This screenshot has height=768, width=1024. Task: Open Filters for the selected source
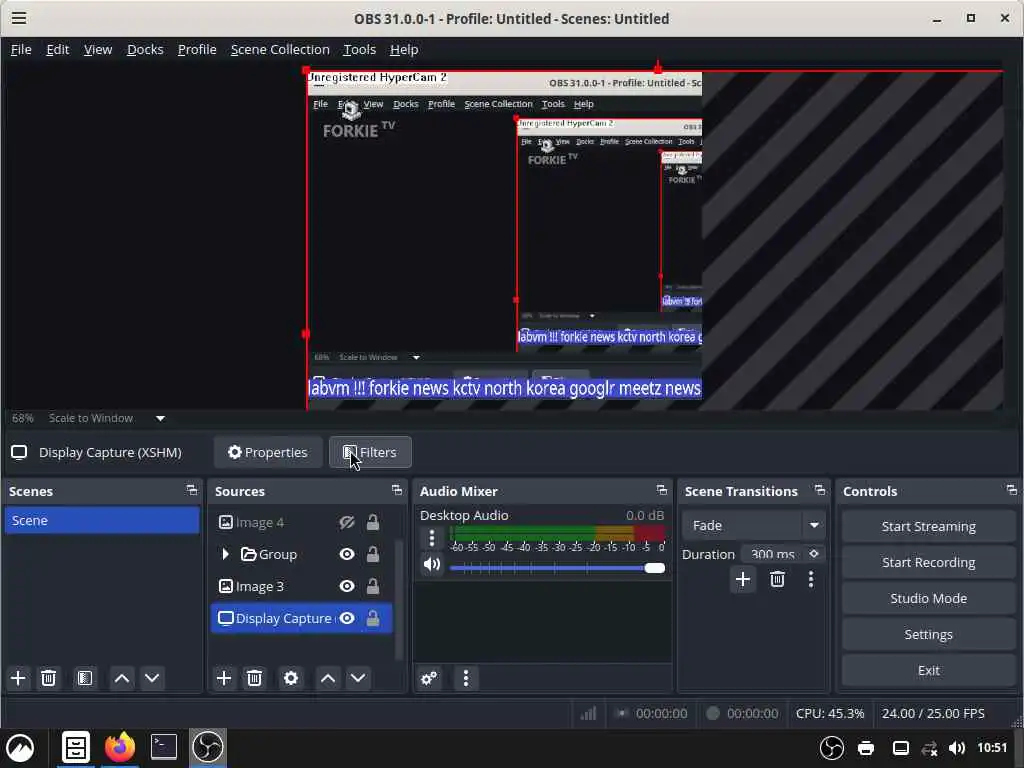pyautogui.click(x=370, y=452)
